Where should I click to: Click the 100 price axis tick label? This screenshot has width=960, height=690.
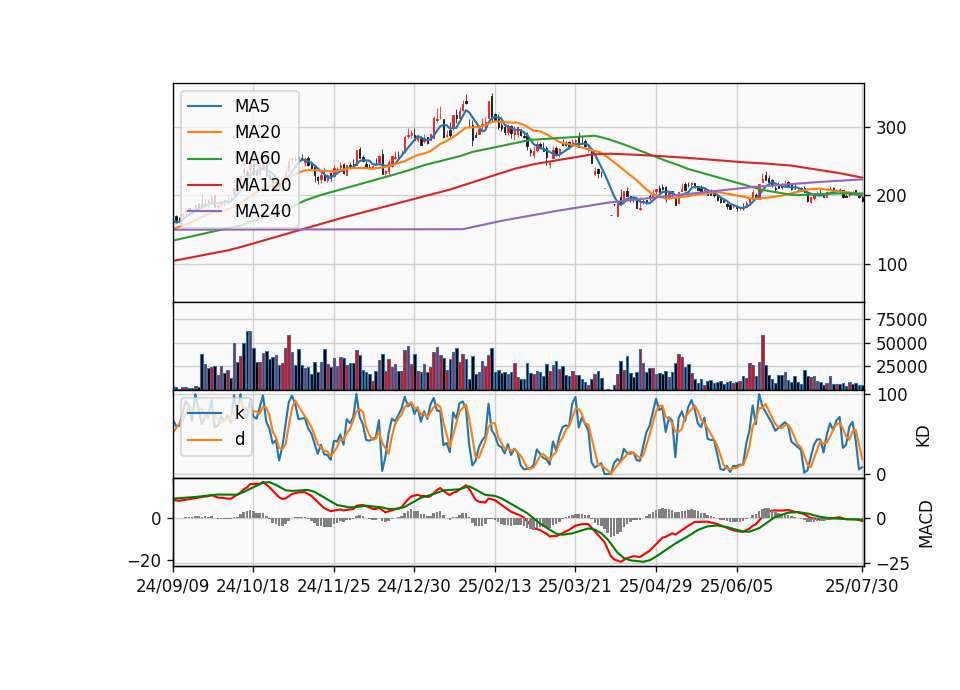tap(891, 264)
